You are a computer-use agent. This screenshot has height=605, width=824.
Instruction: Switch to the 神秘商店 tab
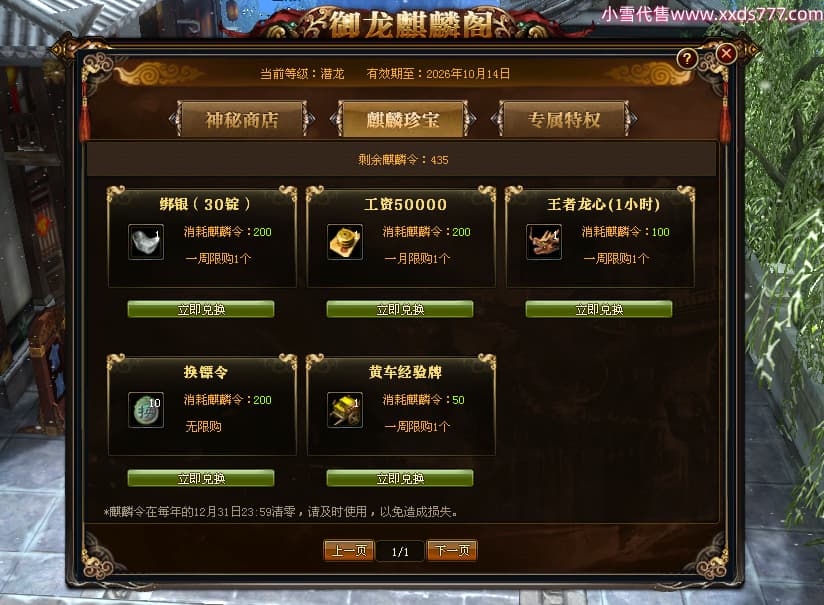[x=242, y=119]
